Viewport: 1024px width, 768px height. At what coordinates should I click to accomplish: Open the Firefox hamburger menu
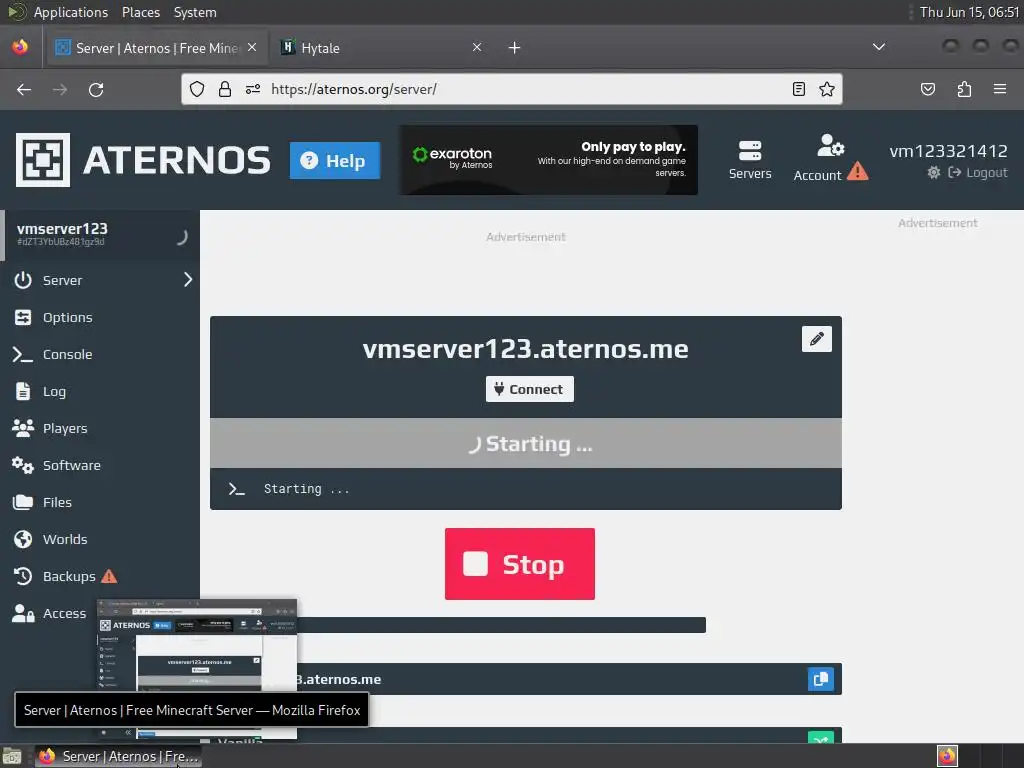1000,89
